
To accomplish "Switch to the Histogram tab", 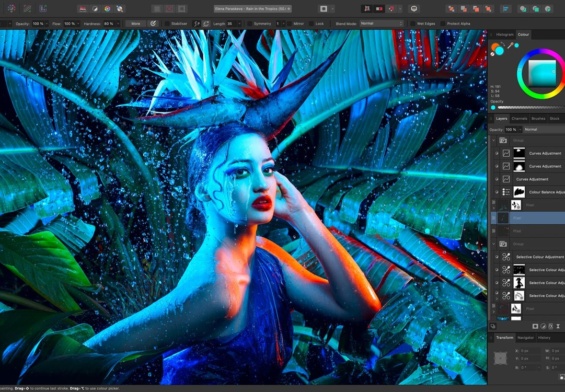I will tap(505, 35).
